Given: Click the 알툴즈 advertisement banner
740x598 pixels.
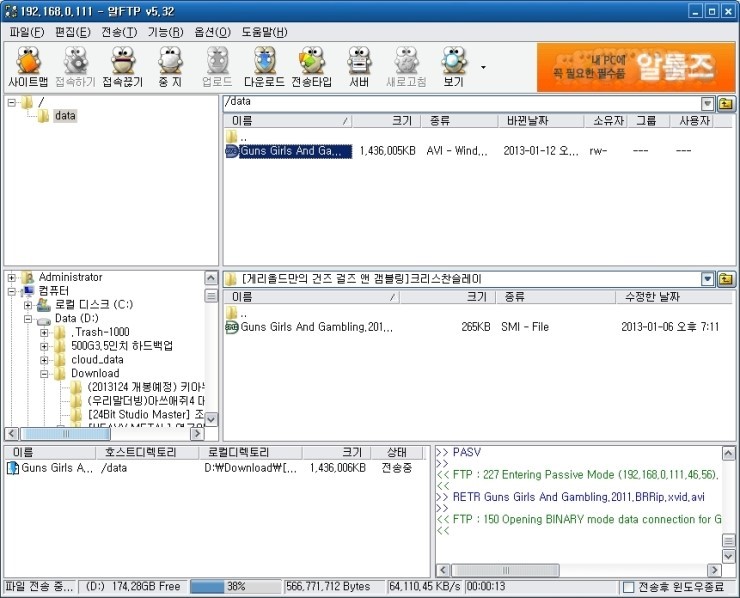Looking at the screenshot, I should pyautogui.click(x=636, y=67).
